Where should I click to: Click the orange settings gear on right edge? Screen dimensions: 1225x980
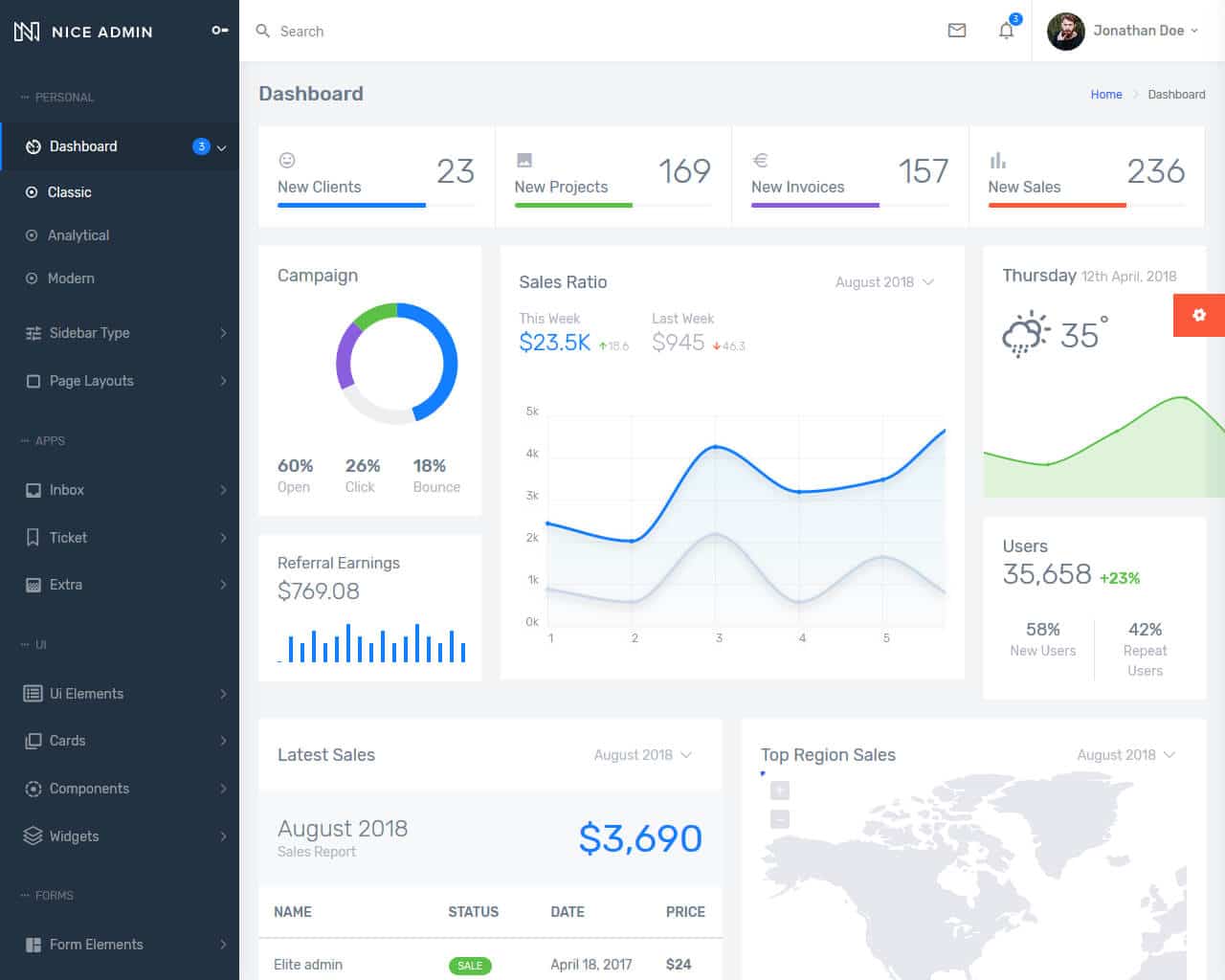tap(1199, 315)
